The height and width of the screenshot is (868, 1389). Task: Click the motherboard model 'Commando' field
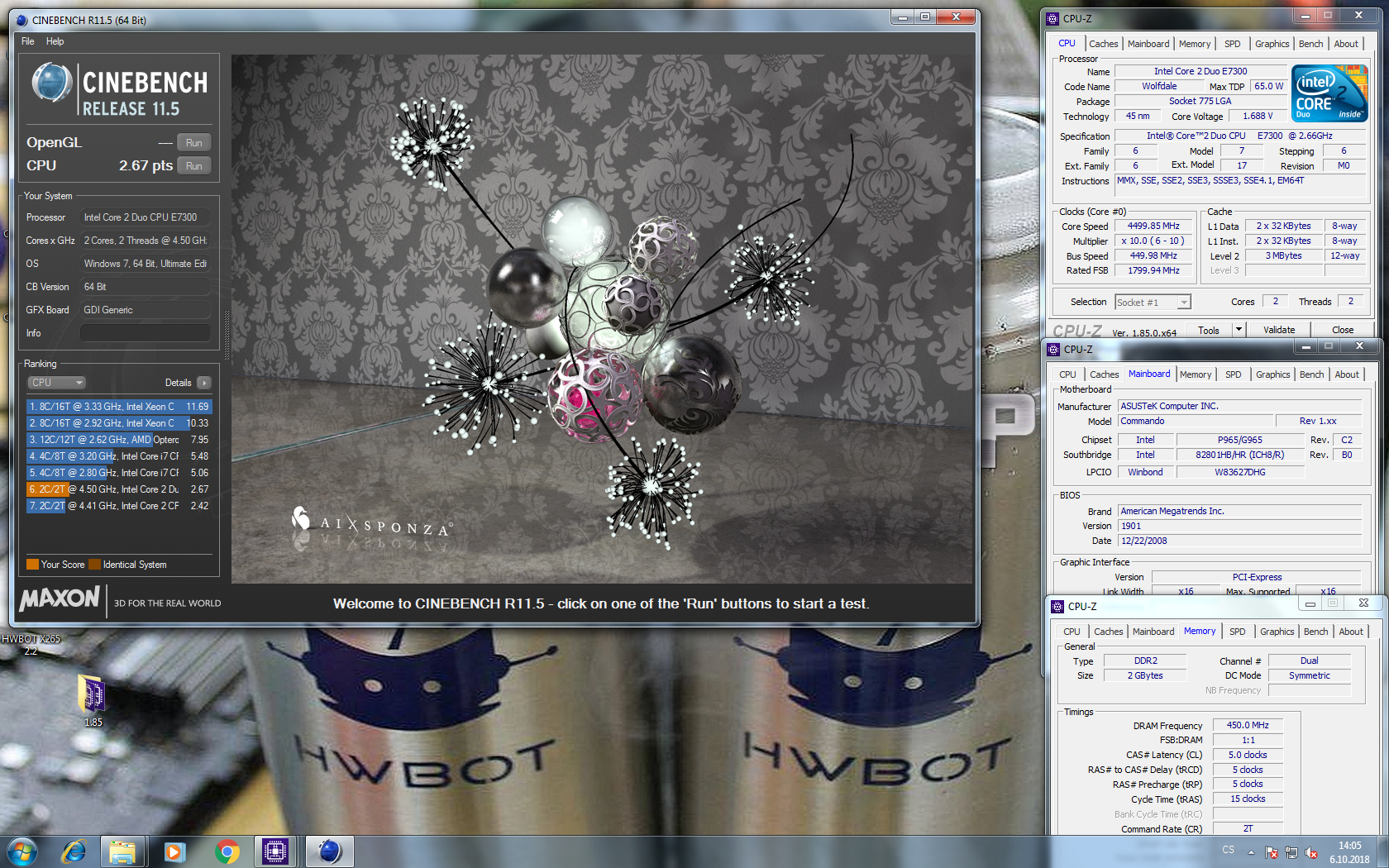pyautogui.click(x=1196, y=421)
